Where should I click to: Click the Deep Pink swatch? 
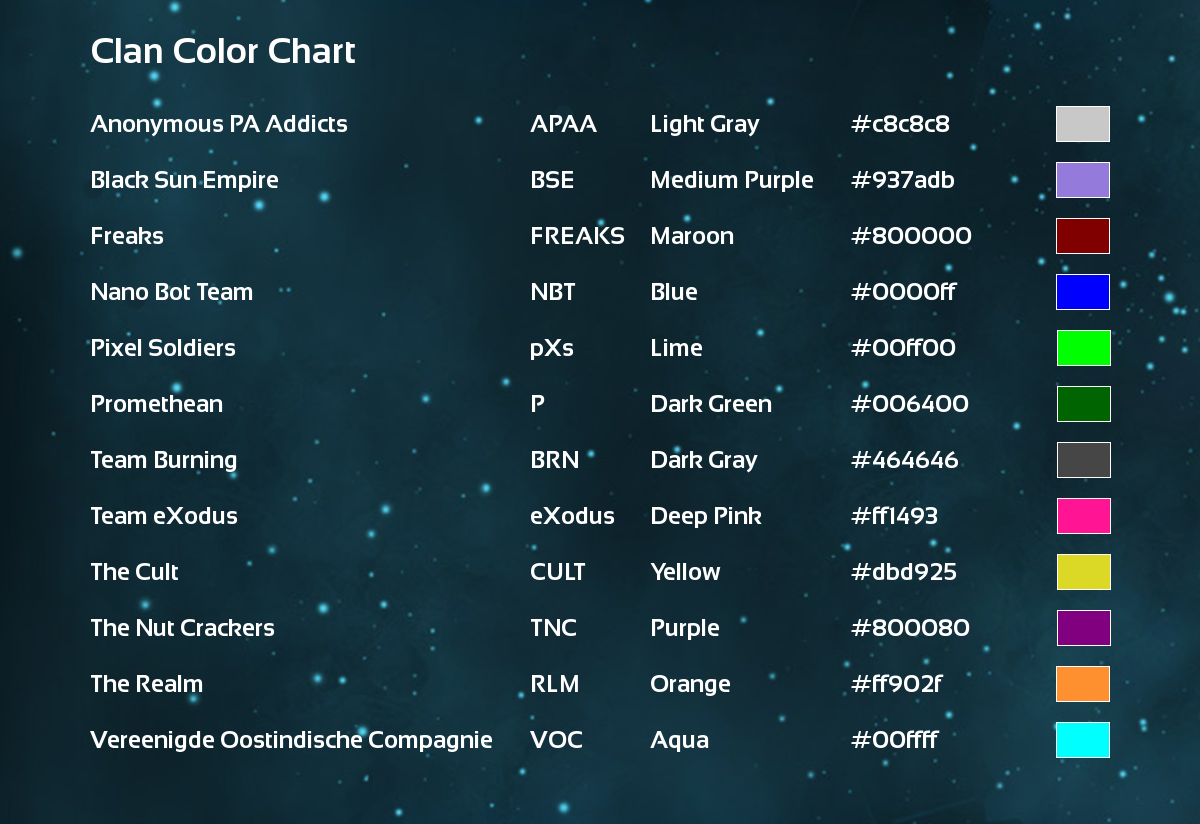[1084, 516]
